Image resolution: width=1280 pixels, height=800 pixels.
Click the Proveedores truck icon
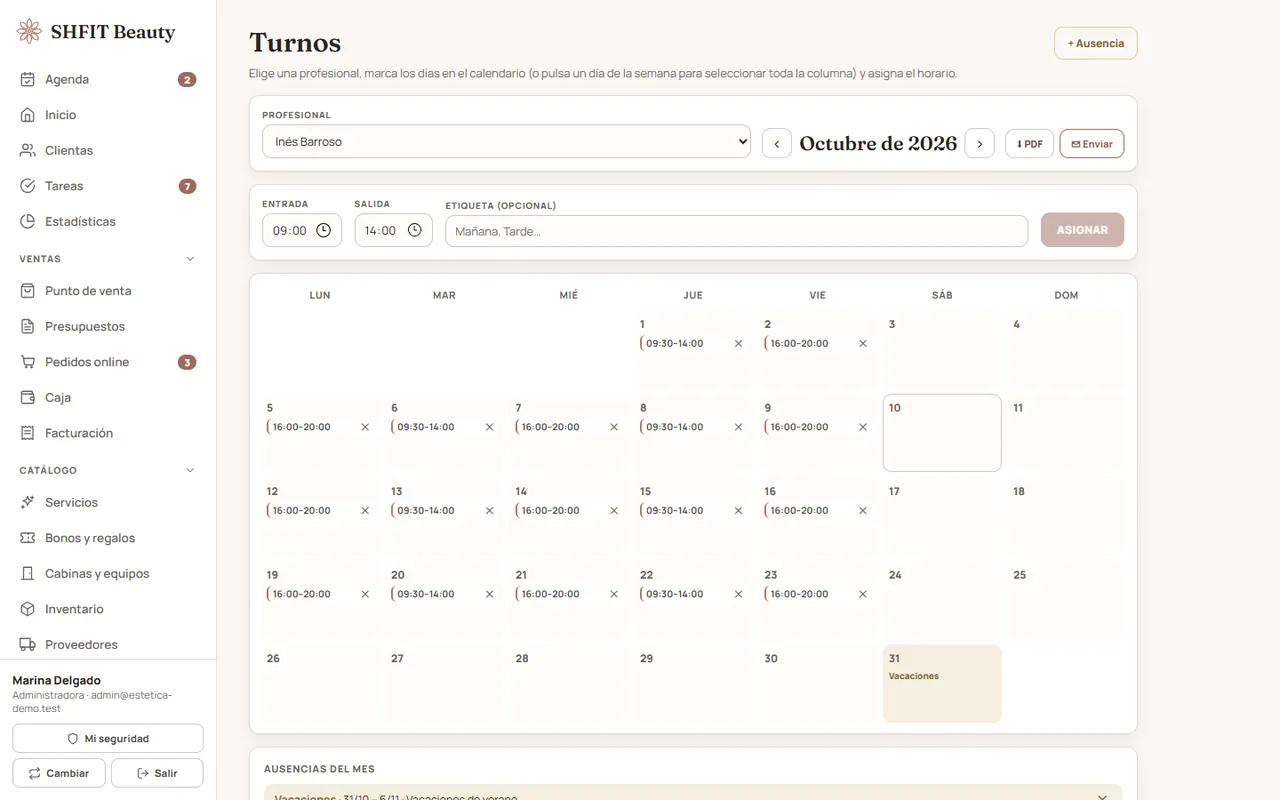click(x=28, y=644)
